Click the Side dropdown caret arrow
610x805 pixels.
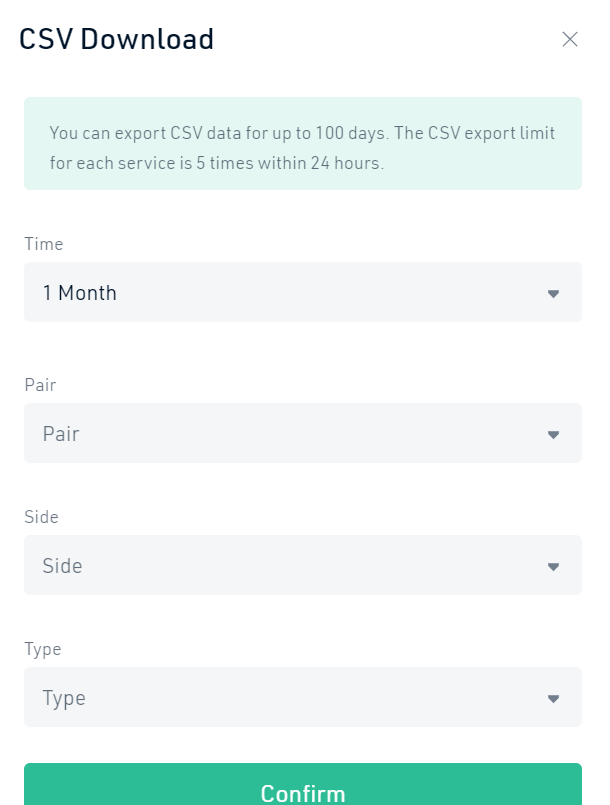tap(553, 567)
